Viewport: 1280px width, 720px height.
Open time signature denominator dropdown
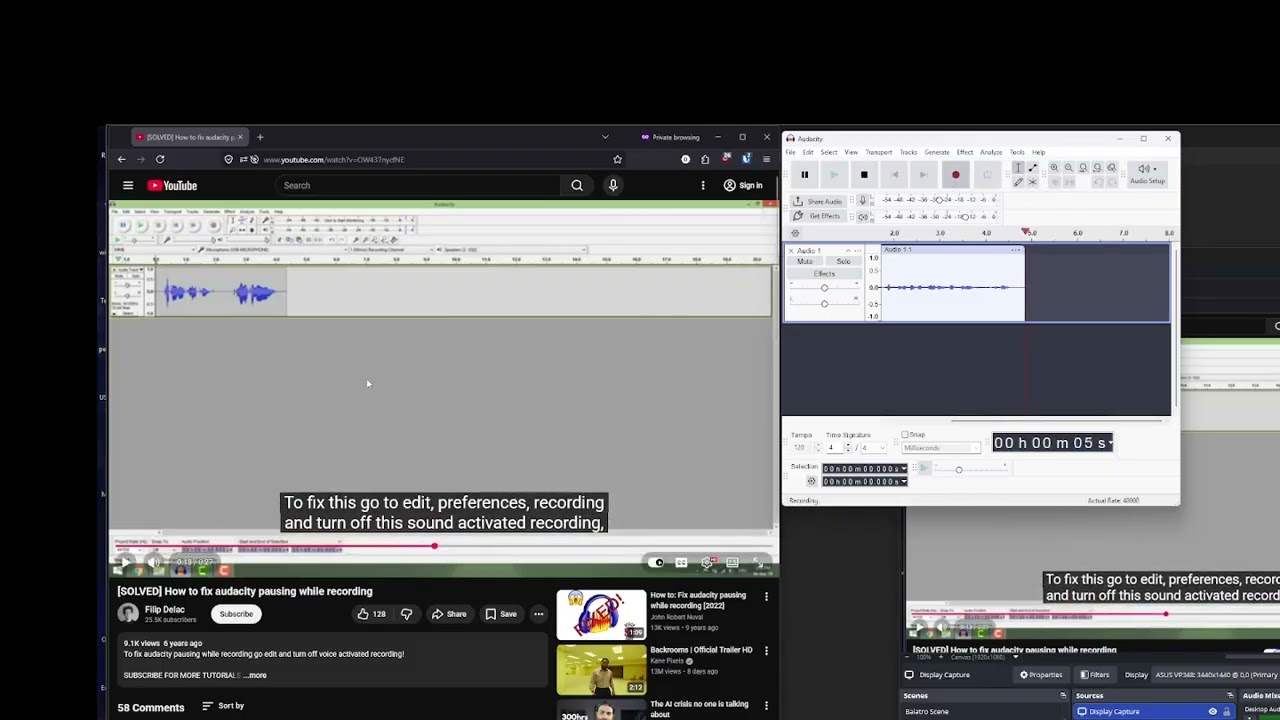874,448
